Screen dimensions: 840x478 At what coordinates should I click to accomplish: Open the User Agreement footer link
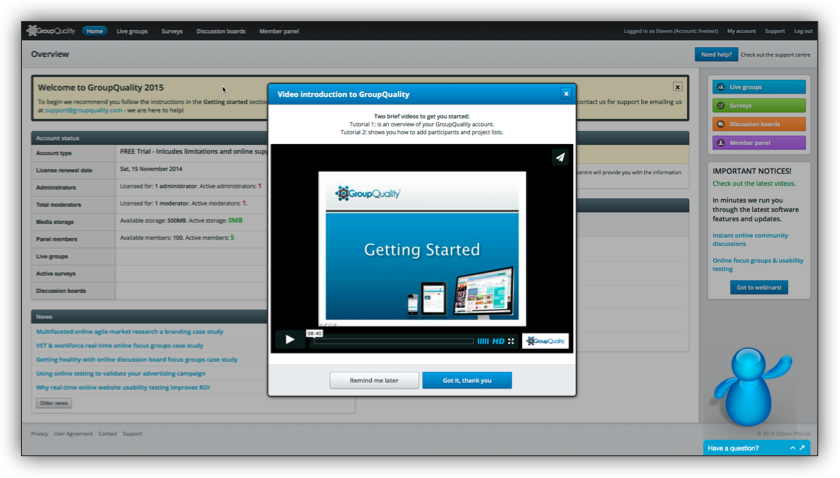pos(73,434)
